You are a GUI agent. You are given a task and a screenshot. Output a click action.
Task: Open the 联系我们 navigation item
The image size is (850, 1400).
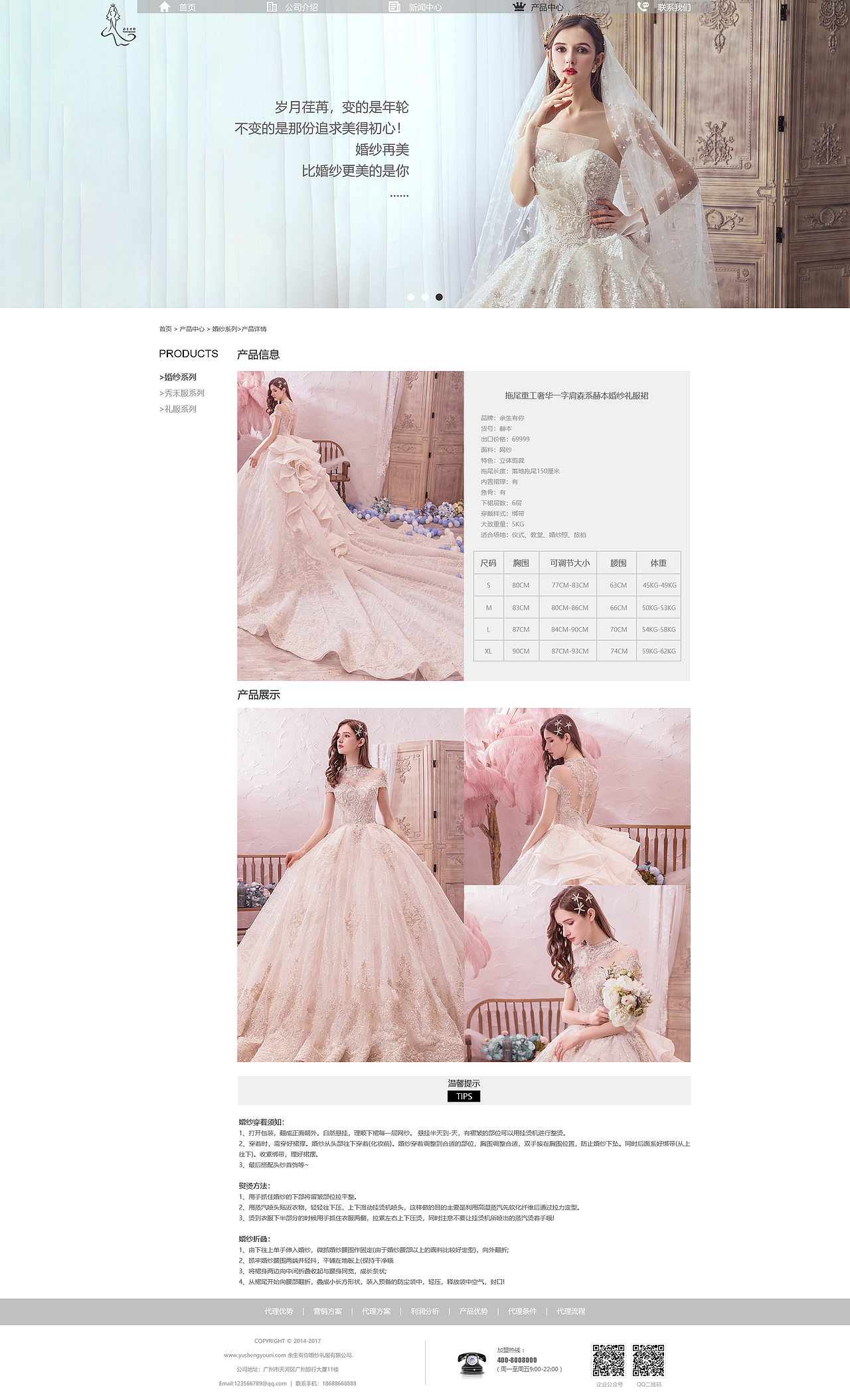[674, 7]
